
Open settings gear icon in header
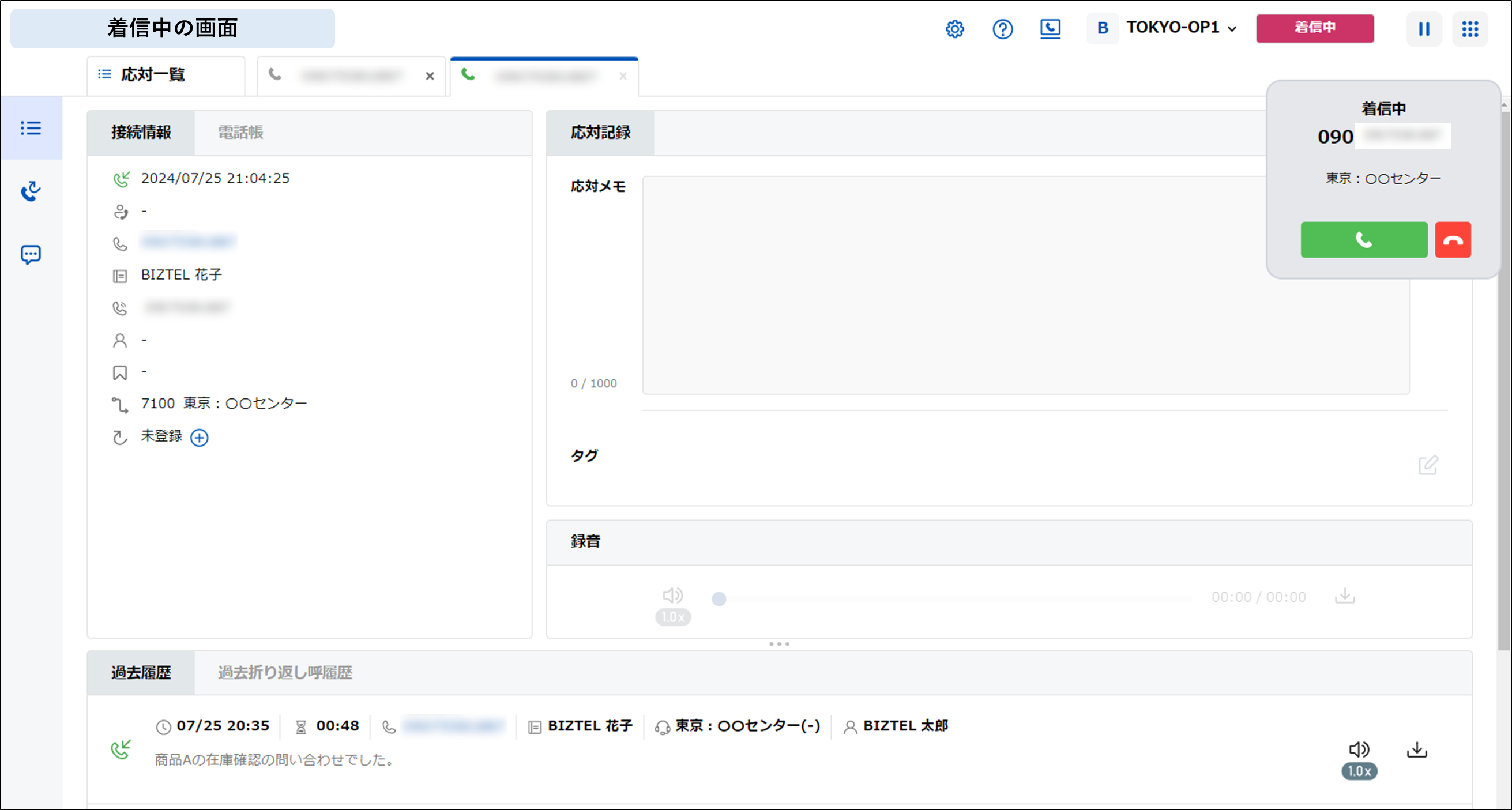pos(954,29)
